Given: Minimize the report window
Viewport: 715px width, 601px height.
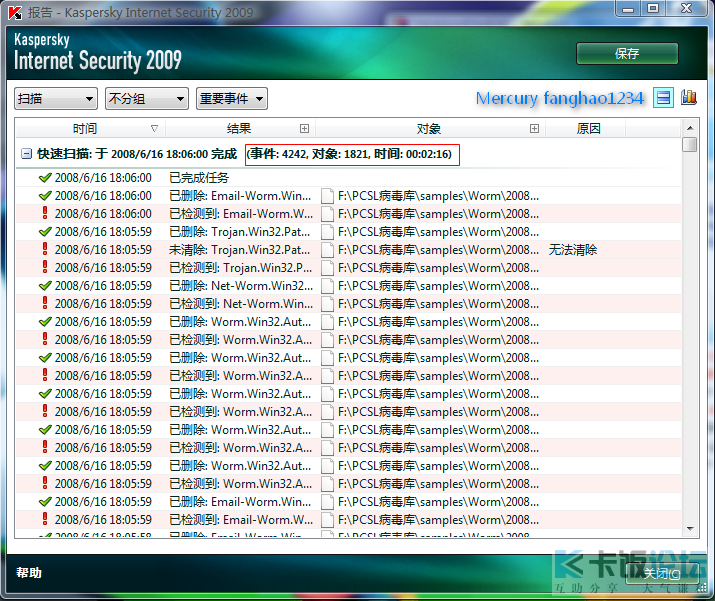Looking at the screenshot, I should click(628, 8).
